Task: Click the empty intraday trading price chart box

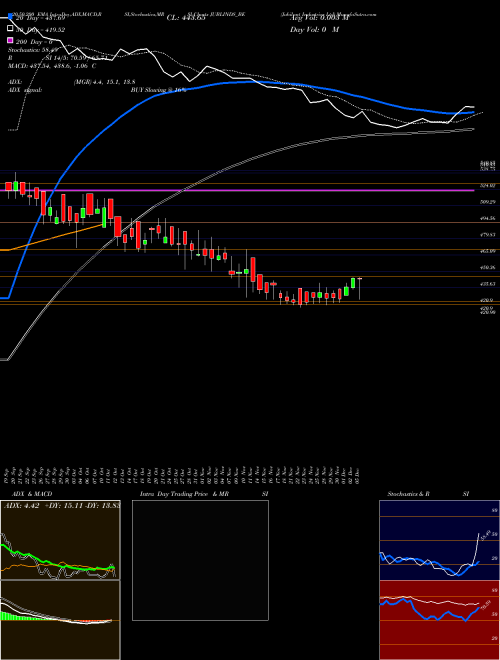Action: 200,560
